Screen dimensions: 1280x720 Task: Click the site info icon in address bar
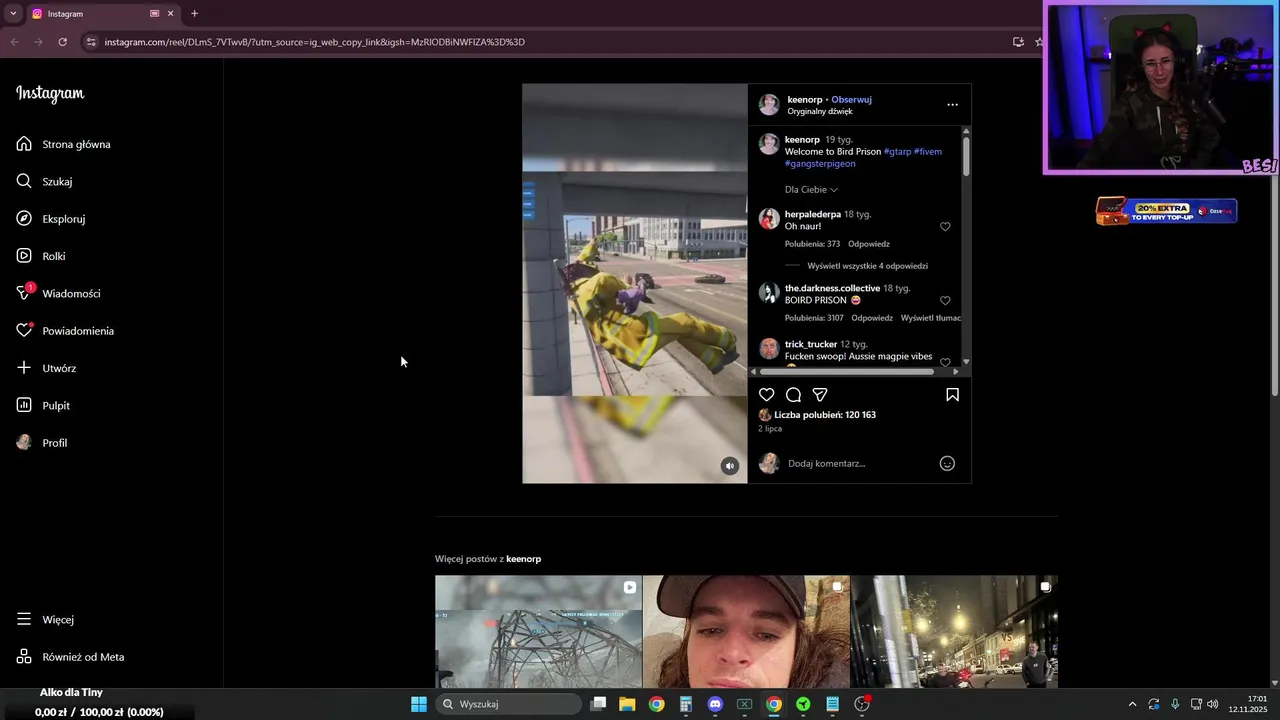tap(91, 42)
